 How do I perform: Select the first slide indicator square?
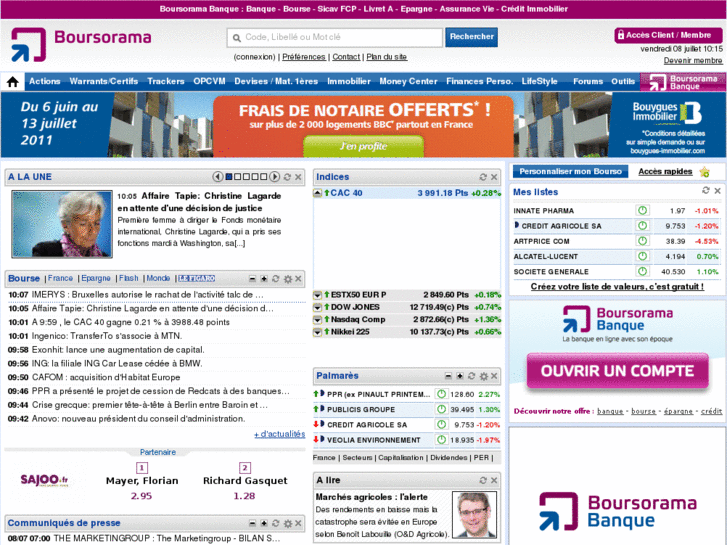pyautogui.click(x=229, y=177)
